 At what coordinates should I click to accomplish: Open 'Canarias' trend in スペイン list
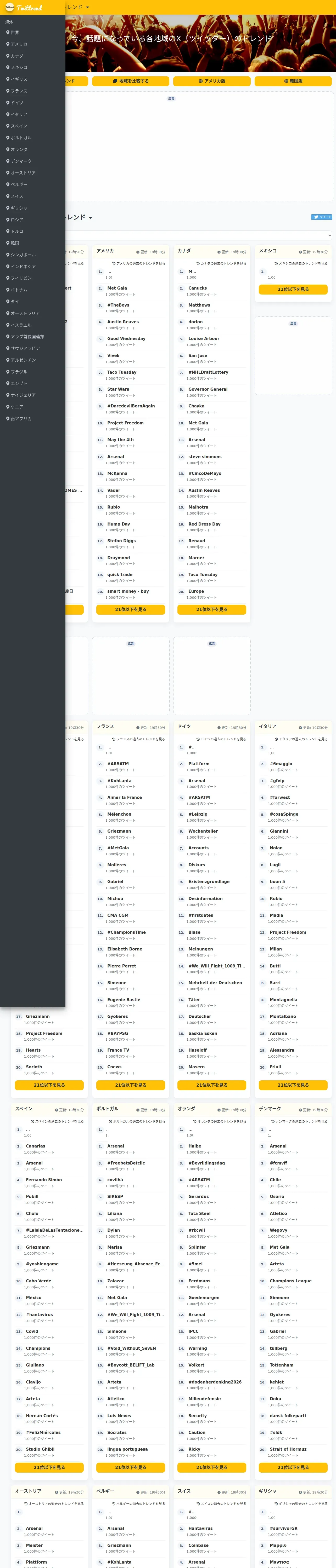[35, 1146]
